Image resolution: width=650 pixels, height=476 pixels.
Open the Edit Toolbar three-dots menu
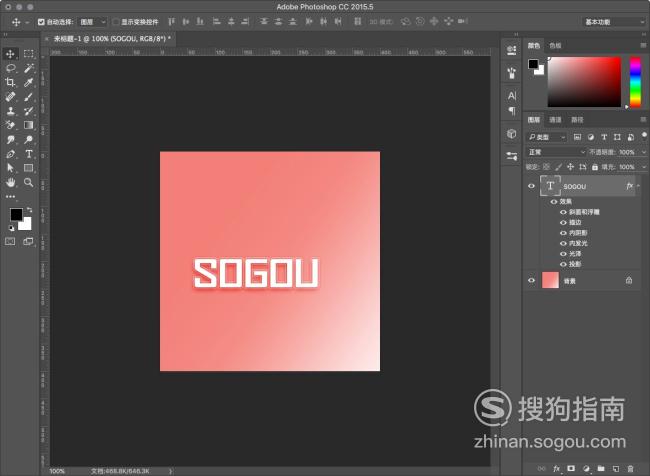pos(10,197)
